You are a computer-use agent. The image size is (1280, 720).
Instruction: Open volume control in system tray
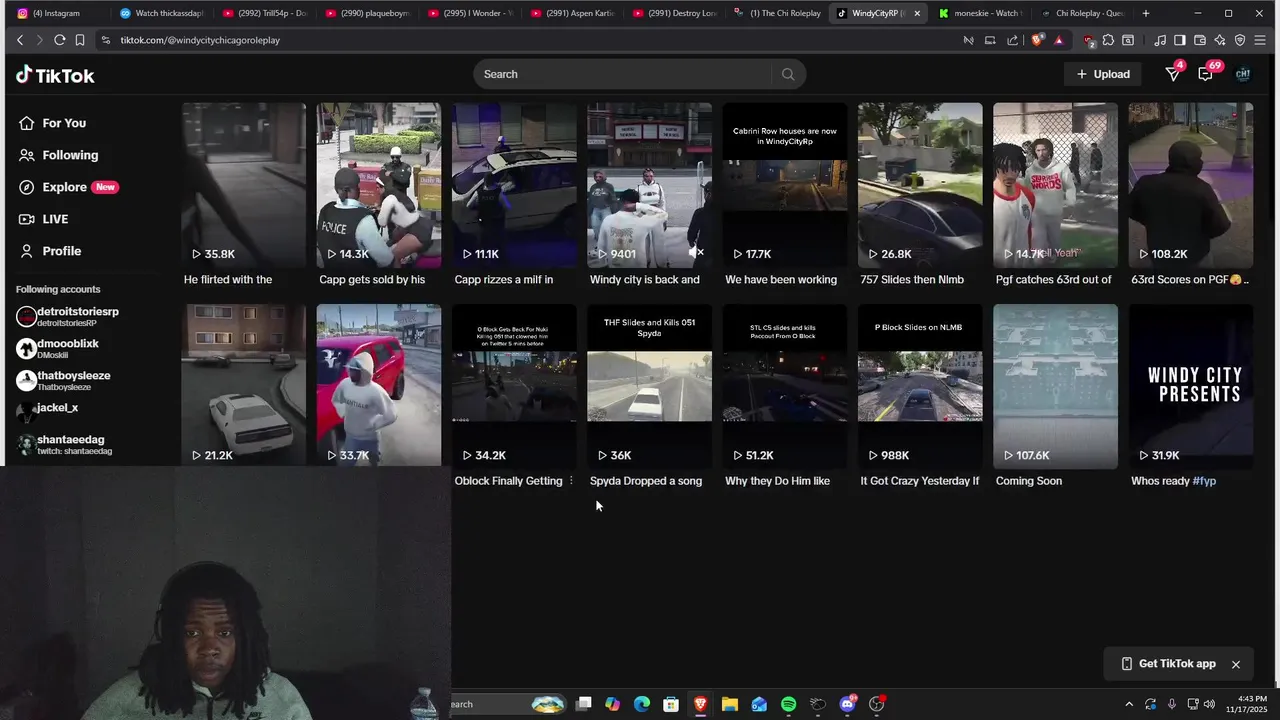pos(1210,704)
